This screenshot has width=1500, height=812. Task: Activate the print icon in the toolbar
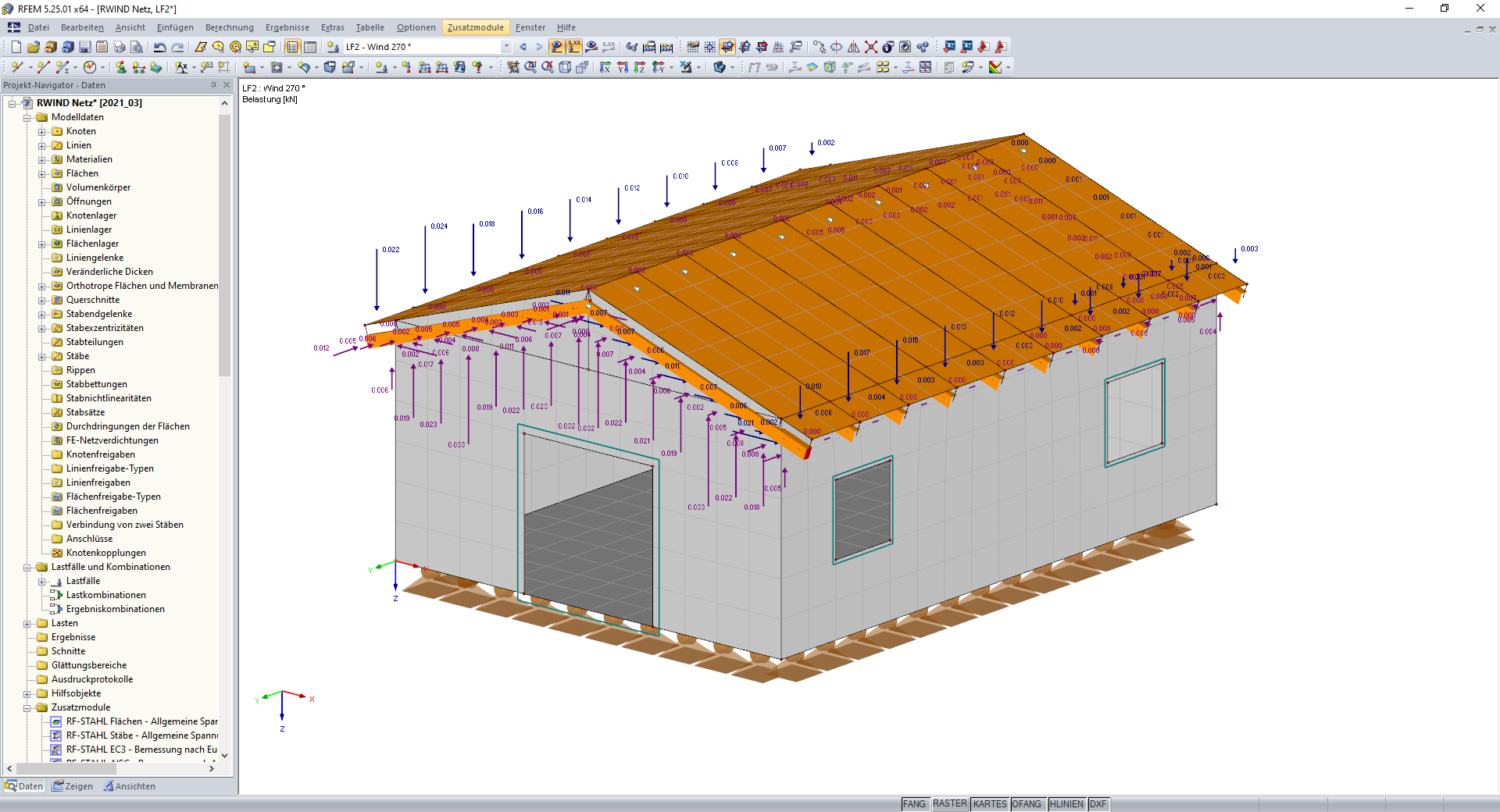pos(119,47)
